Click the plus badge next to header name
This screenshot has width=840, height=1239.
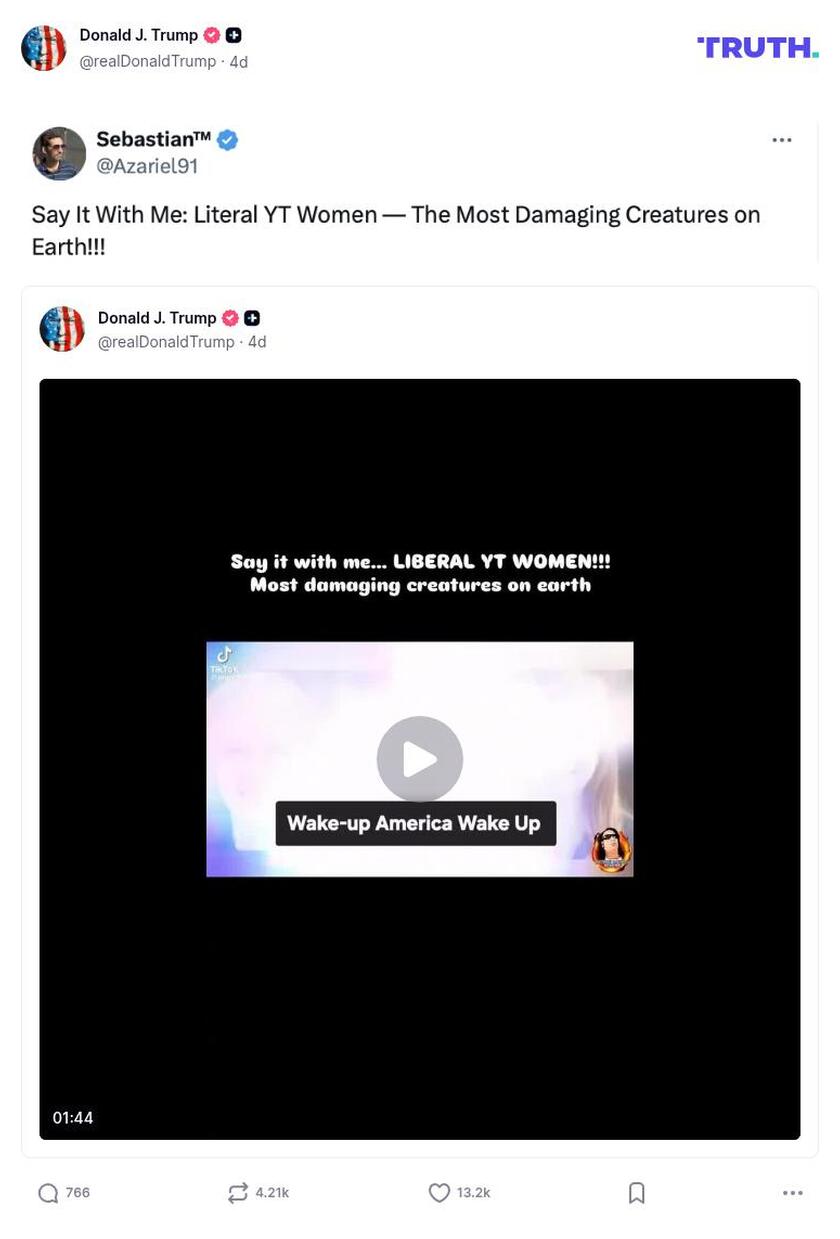click(233, 35)
